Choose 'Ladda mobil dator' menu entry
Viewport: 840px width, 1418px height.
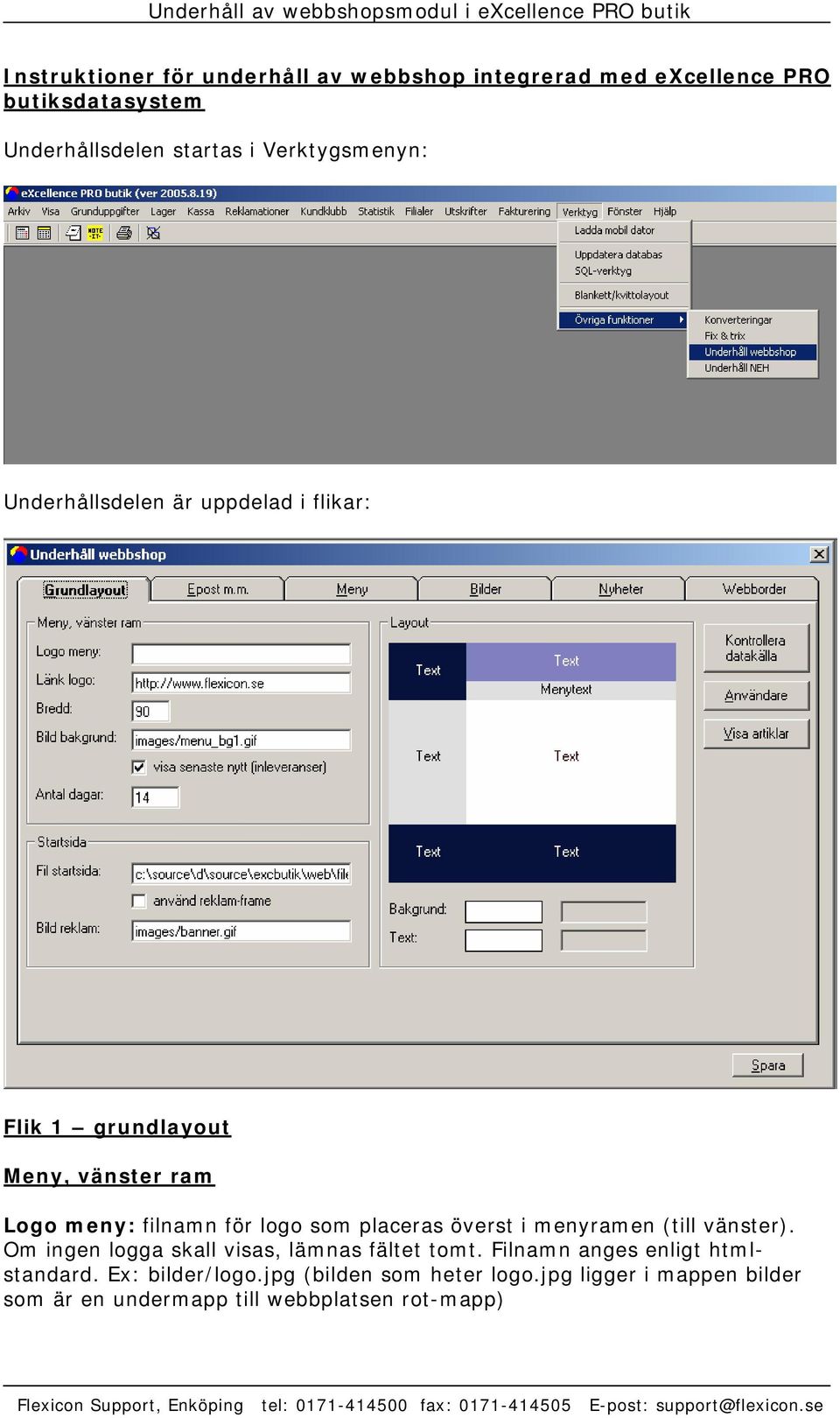click(625, 230)
